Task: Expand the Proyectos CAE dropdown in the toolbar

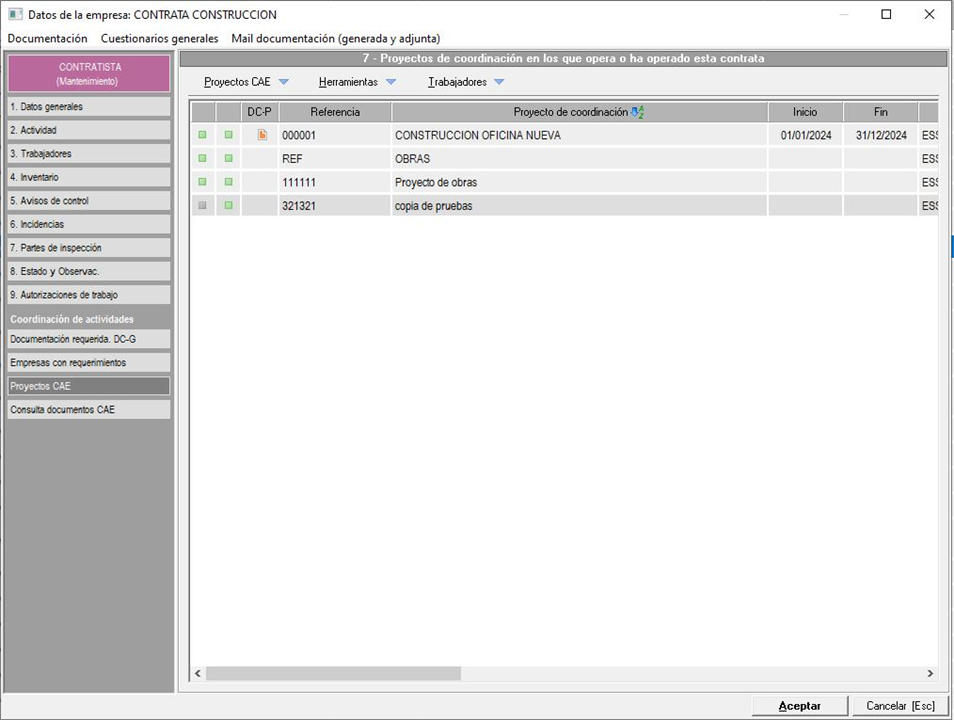Action: coord(283,82)
